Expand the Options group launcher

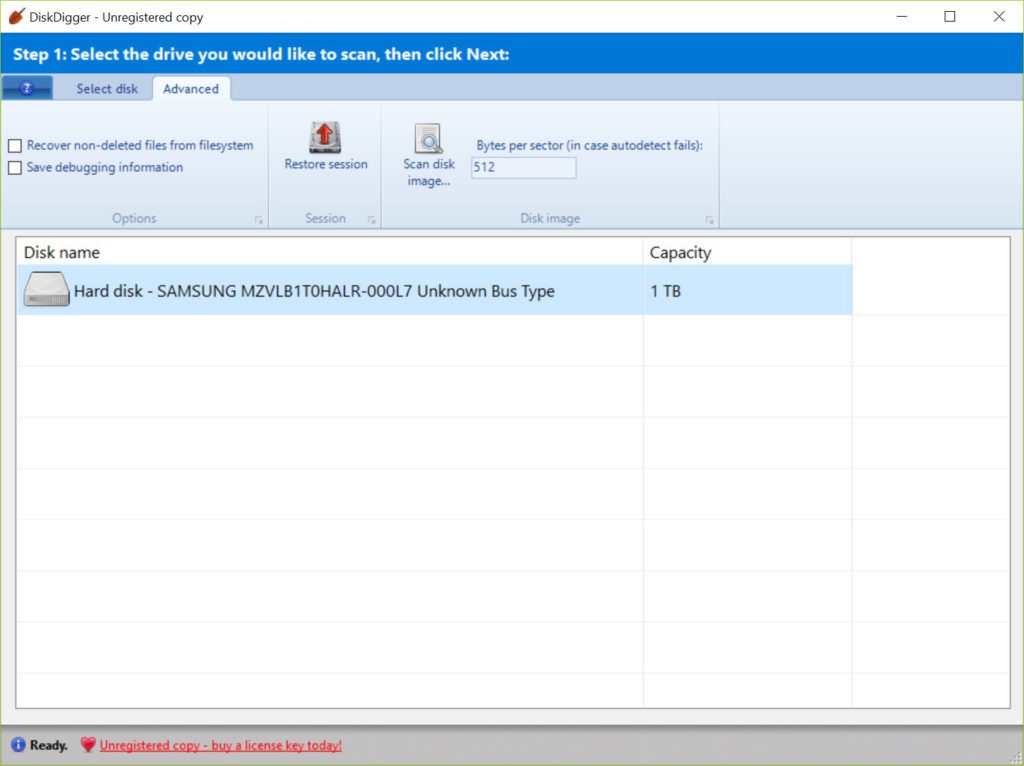pyautogui.click(x=259, y=220)
